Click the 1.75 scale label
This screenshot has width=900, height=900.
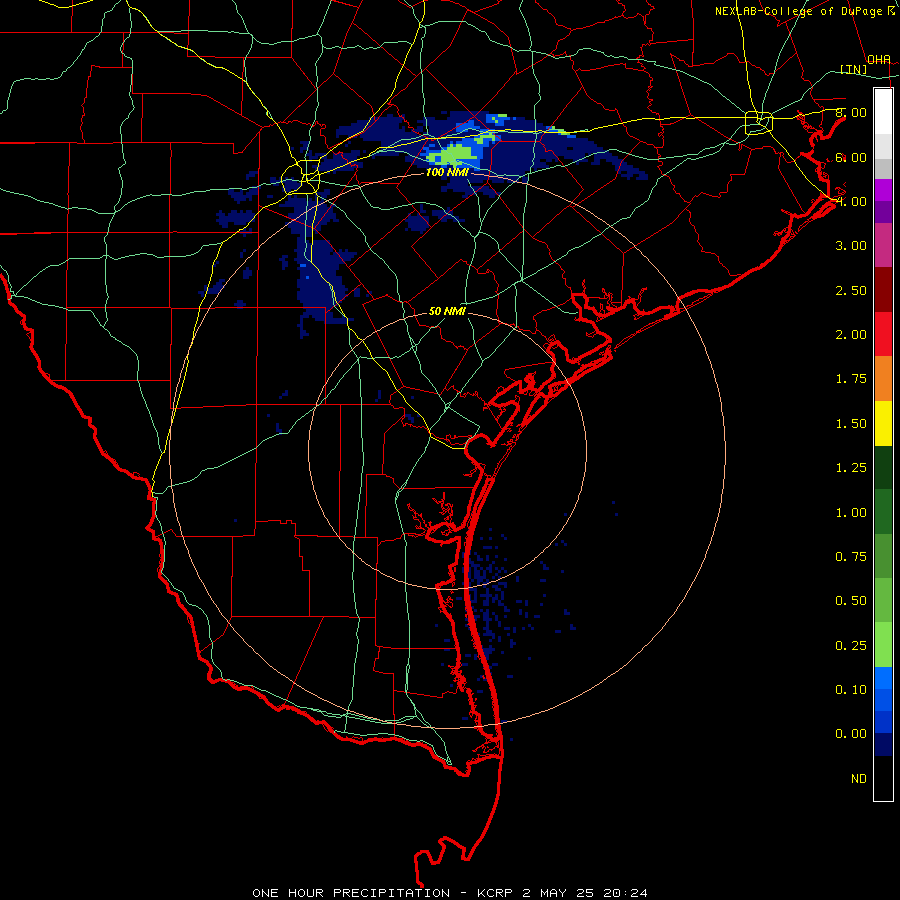click(851, 379)
